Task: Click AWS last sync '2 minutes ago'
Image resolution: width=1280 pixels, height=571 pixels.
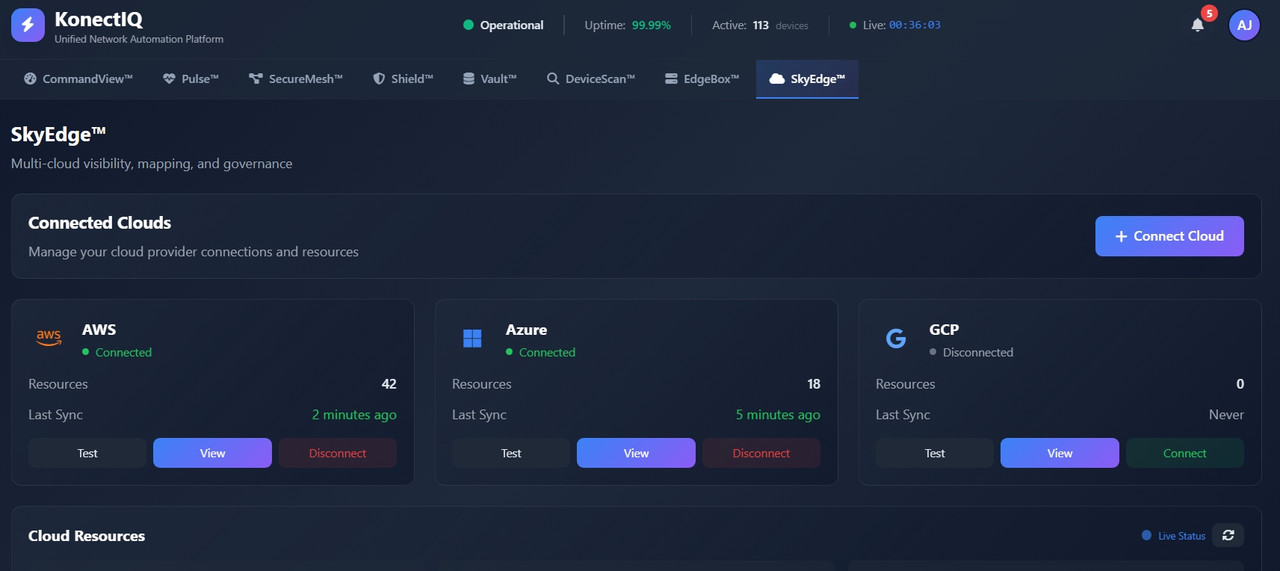Action: point(354,415)
